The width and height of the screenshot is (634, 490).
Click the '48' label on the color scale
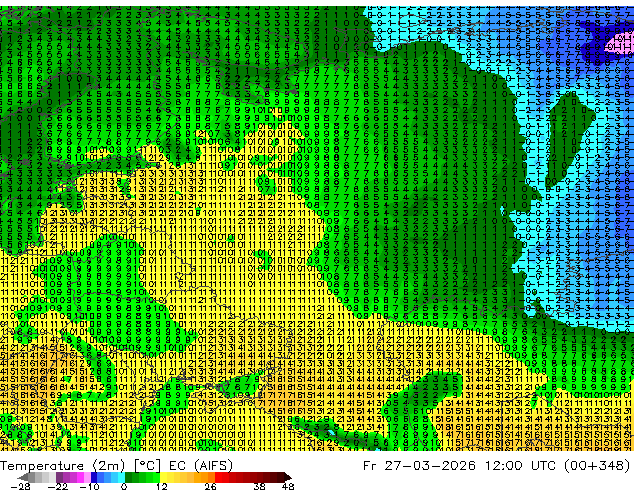288,486
